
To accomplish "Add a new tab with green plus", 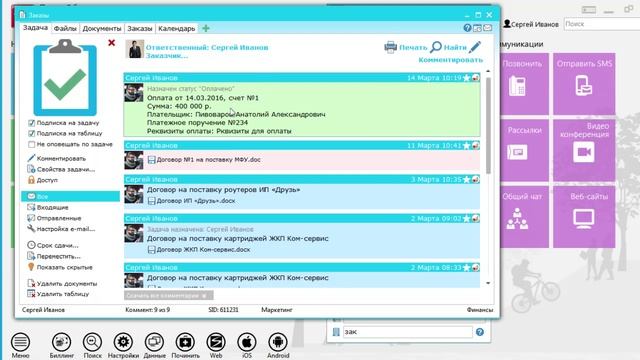I will [206, 28].
